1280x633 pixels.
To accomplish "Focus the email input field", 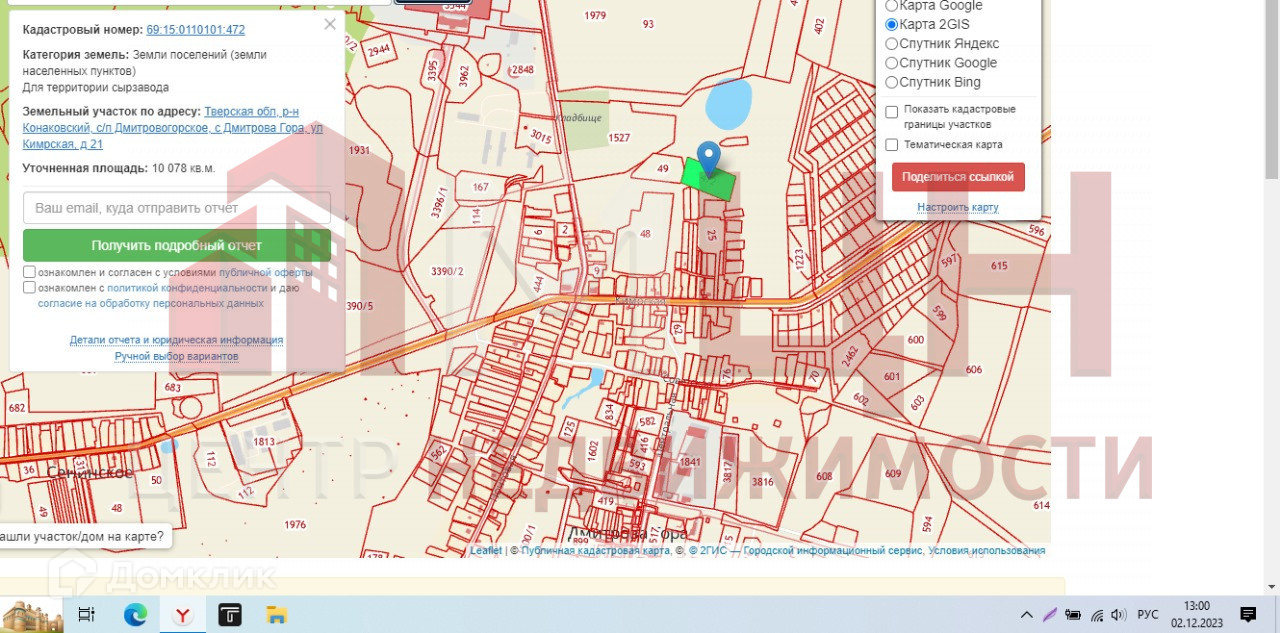I will point(177,208).
